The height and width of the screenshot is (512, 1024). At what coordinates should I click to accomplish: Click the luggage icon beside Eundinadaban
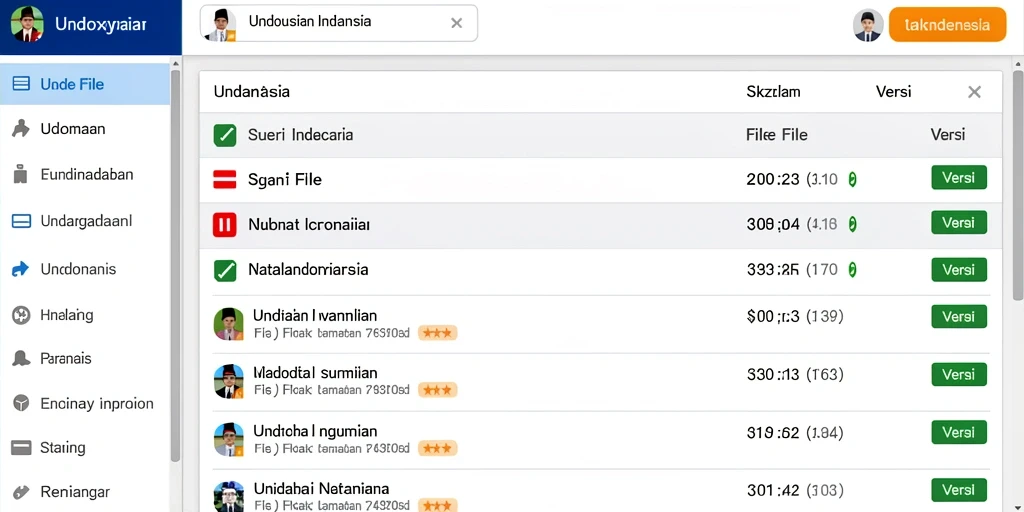(x=21, y=174)
